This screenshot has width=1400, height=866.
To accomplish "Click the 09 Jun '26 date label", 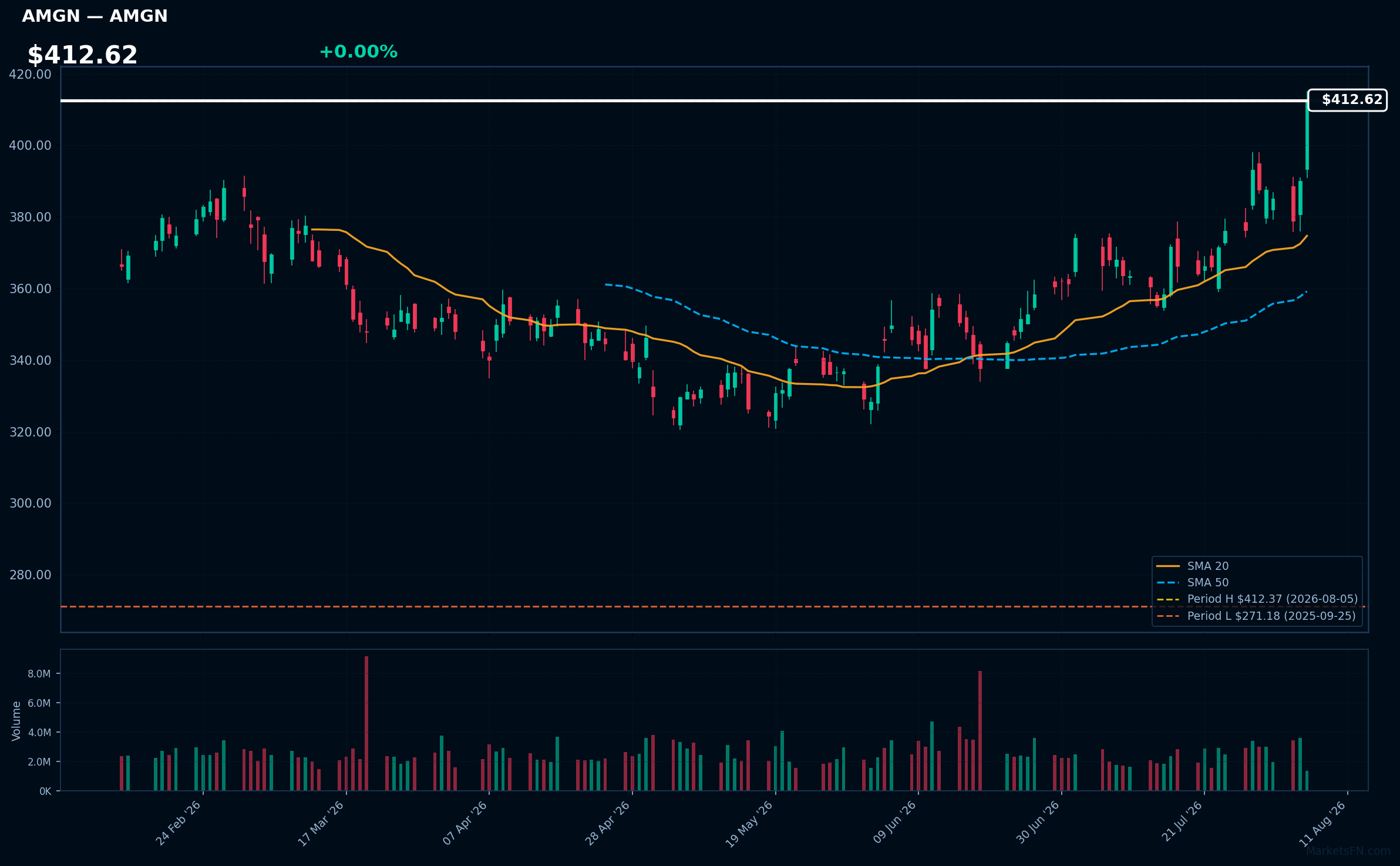I will pos(894,823).
